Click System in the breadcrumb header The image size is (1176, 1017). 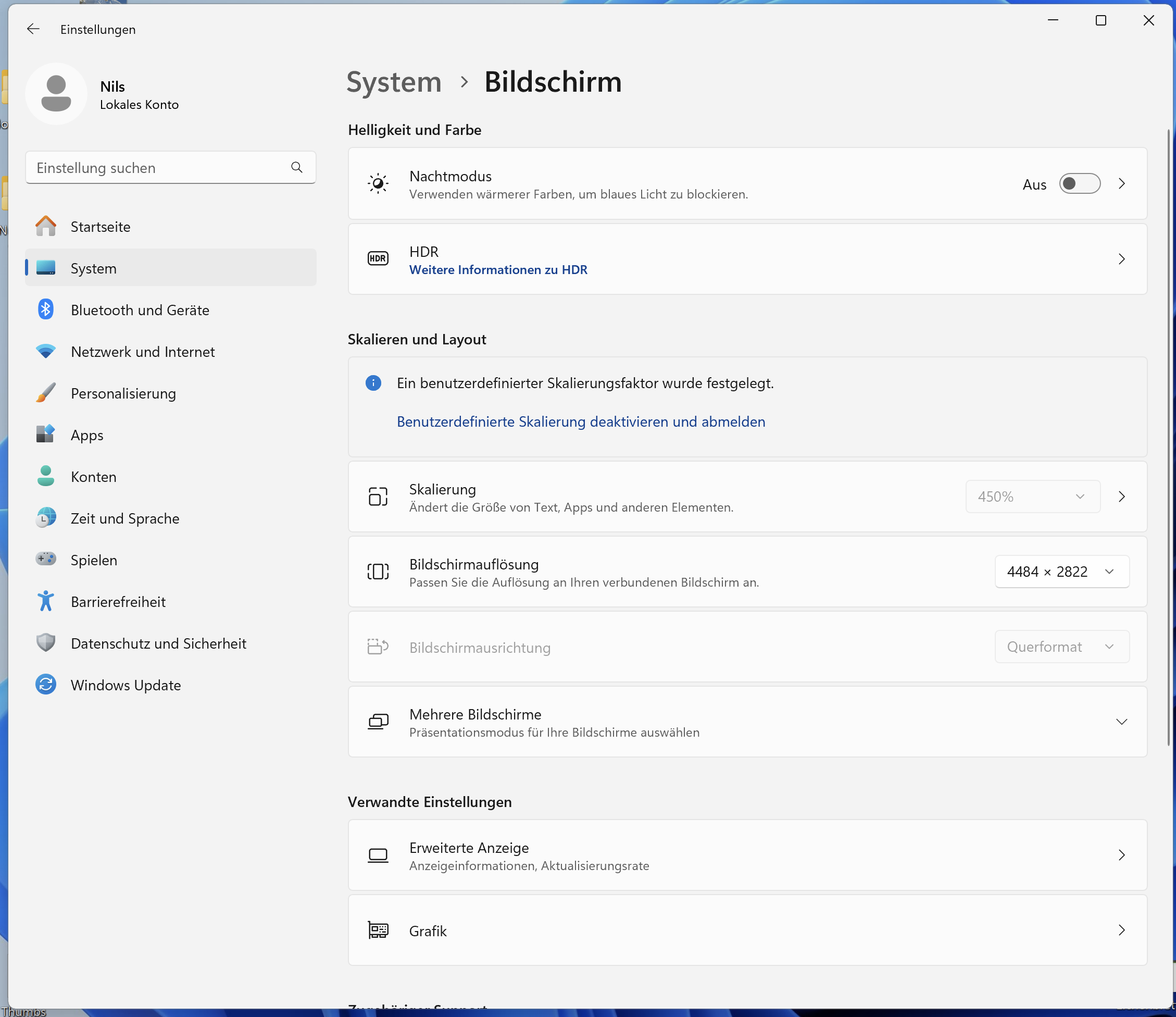click(x=394, y=82)
